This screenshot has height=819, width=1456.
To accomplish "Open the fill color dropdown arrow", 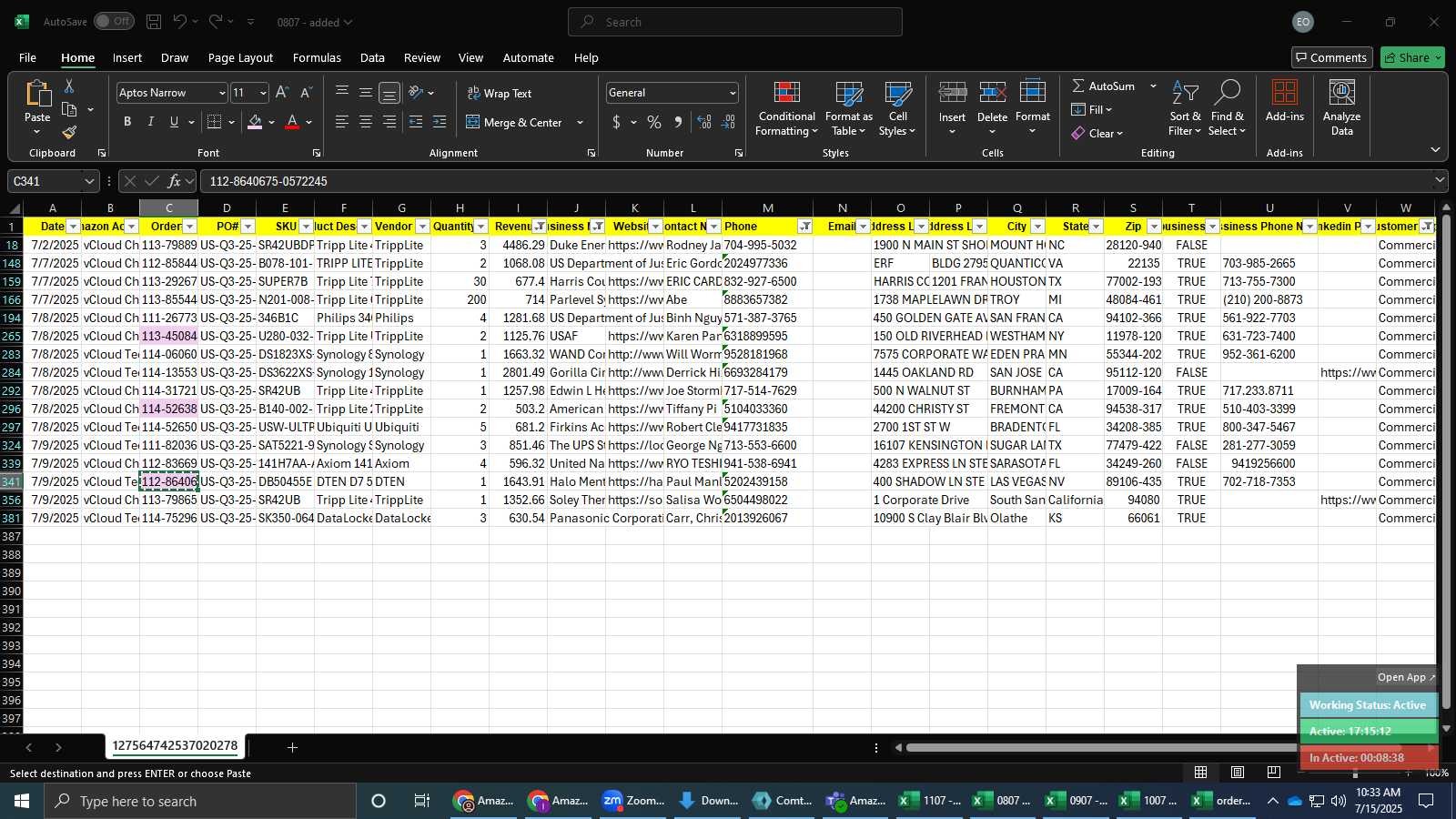I will tap(271, 122).
